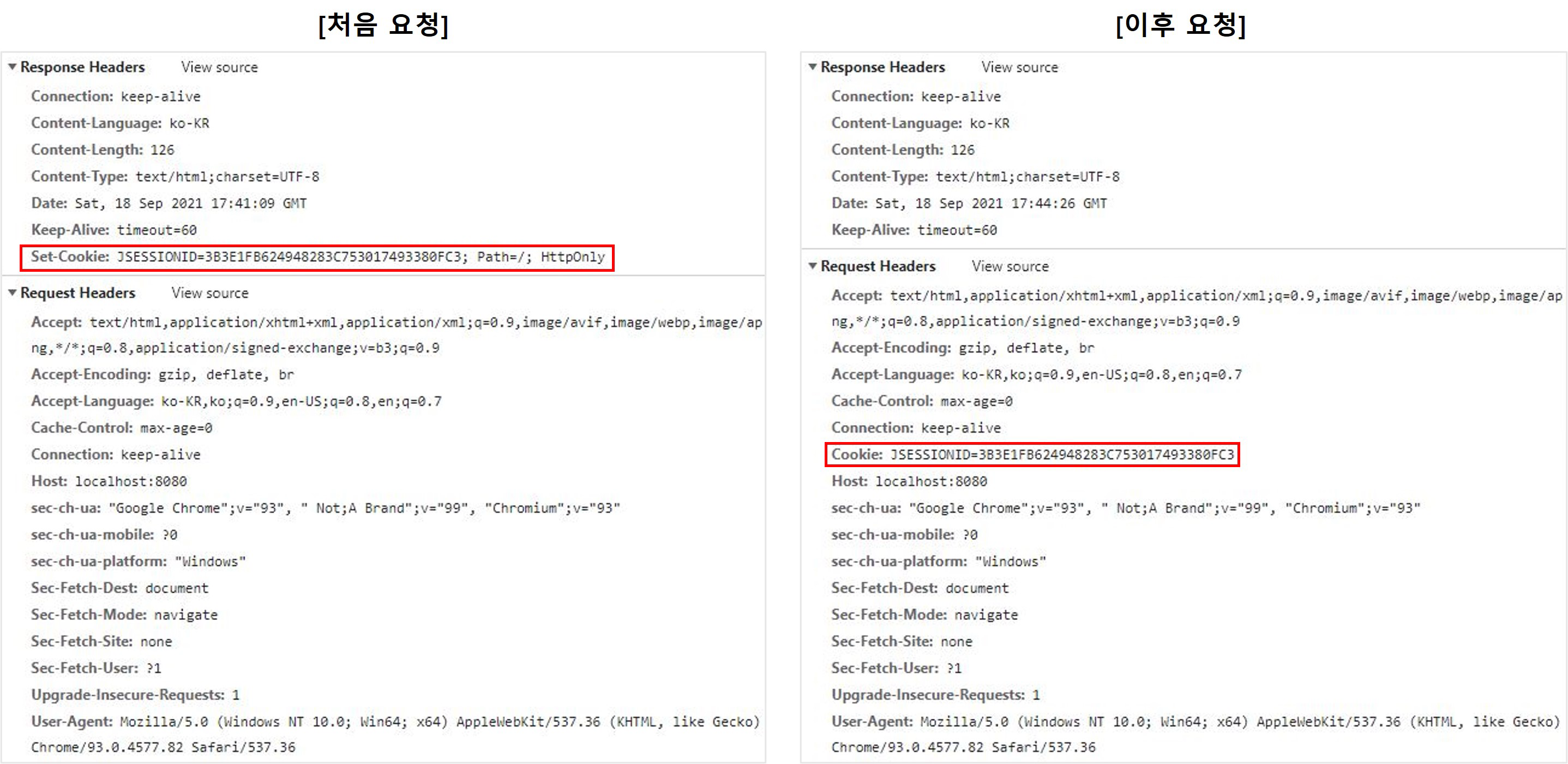The image size is (1568, 764).
Task: Click the right Keep-Alive timeout=60 row
Action: 914,230
